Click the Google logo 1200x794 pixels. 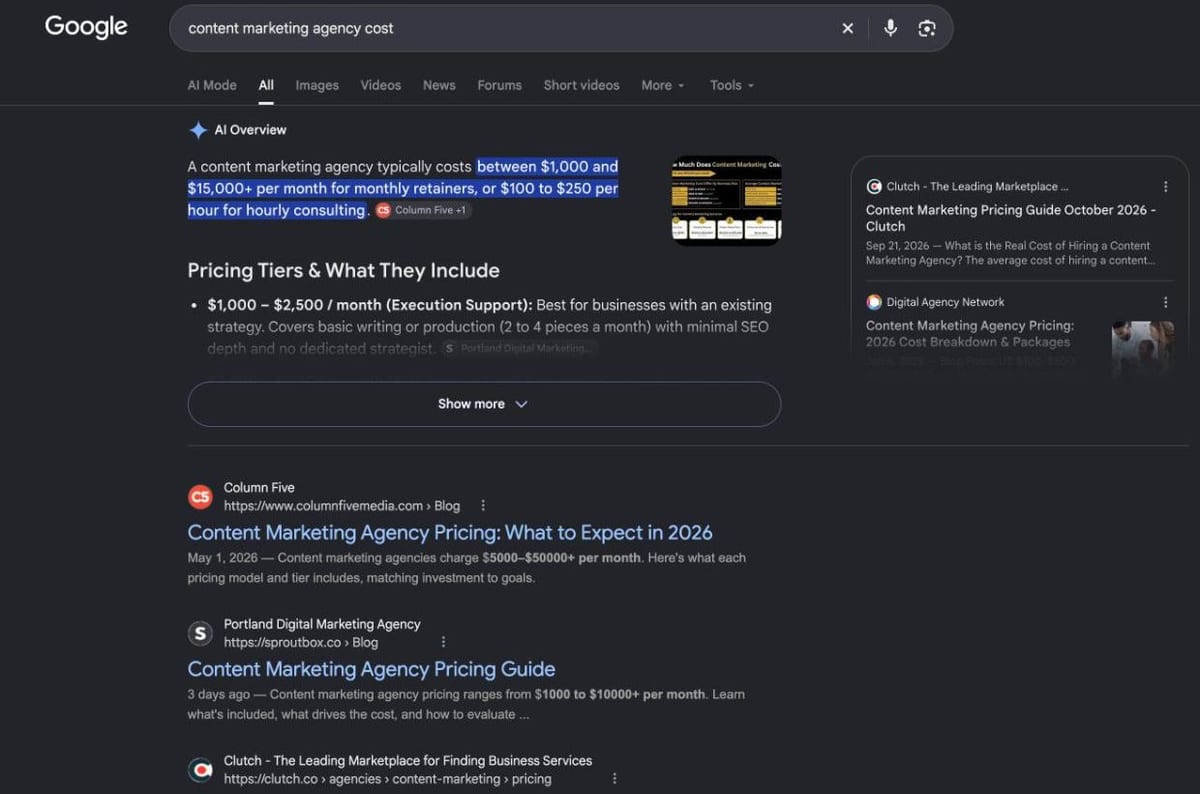(86, 27)
